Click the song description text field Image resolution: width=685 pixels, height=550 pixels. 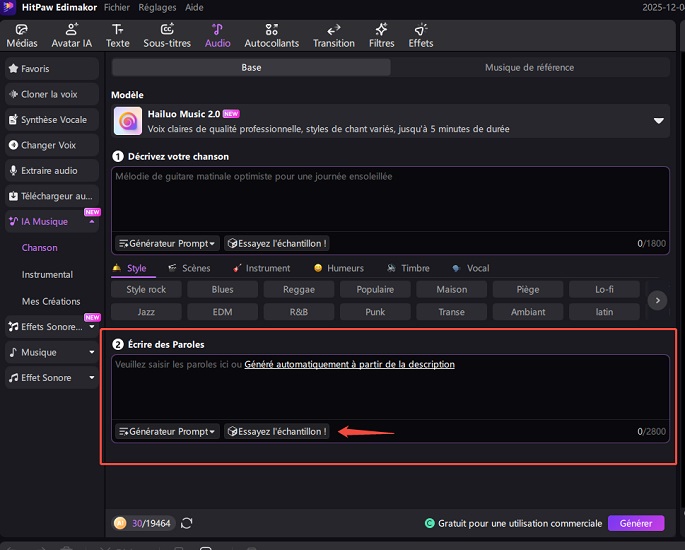click(x=390, y=200)
